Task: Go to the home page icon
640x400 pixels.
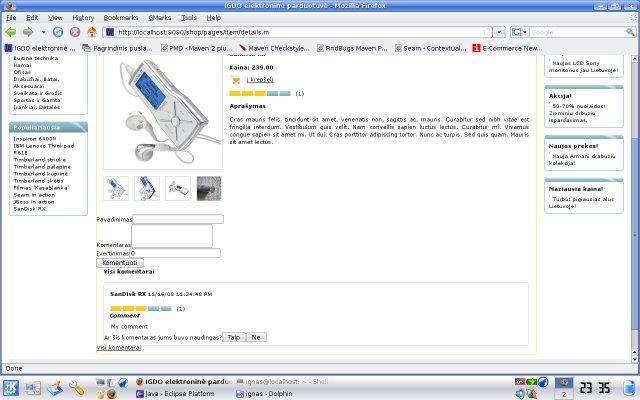Action: (x=92, y=32)
